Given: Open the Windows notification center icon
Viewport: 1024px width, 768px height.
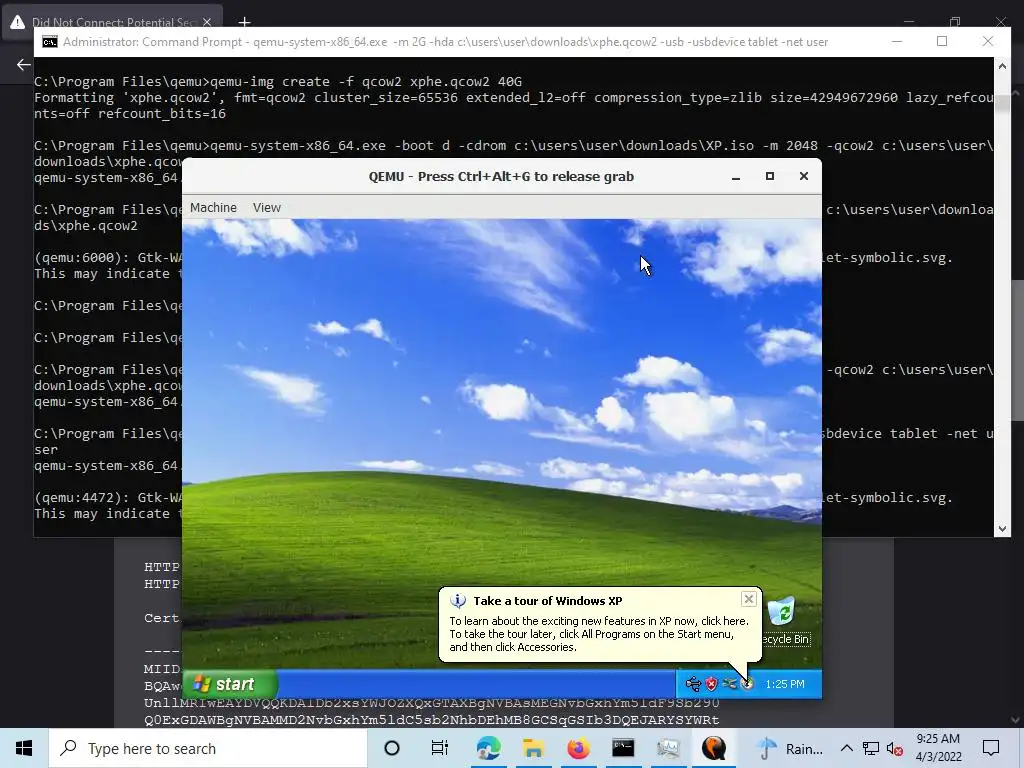Looking at the screenshot, I should tap(991, 748).
